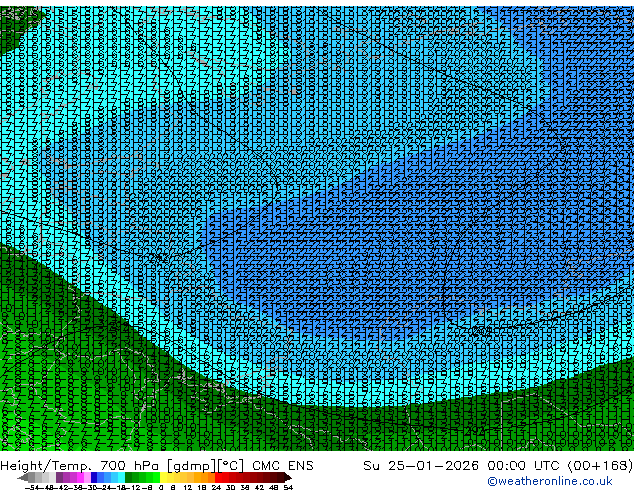Click the 'CMC ENS' model label

pyautogui.click(x=283, y=466)
